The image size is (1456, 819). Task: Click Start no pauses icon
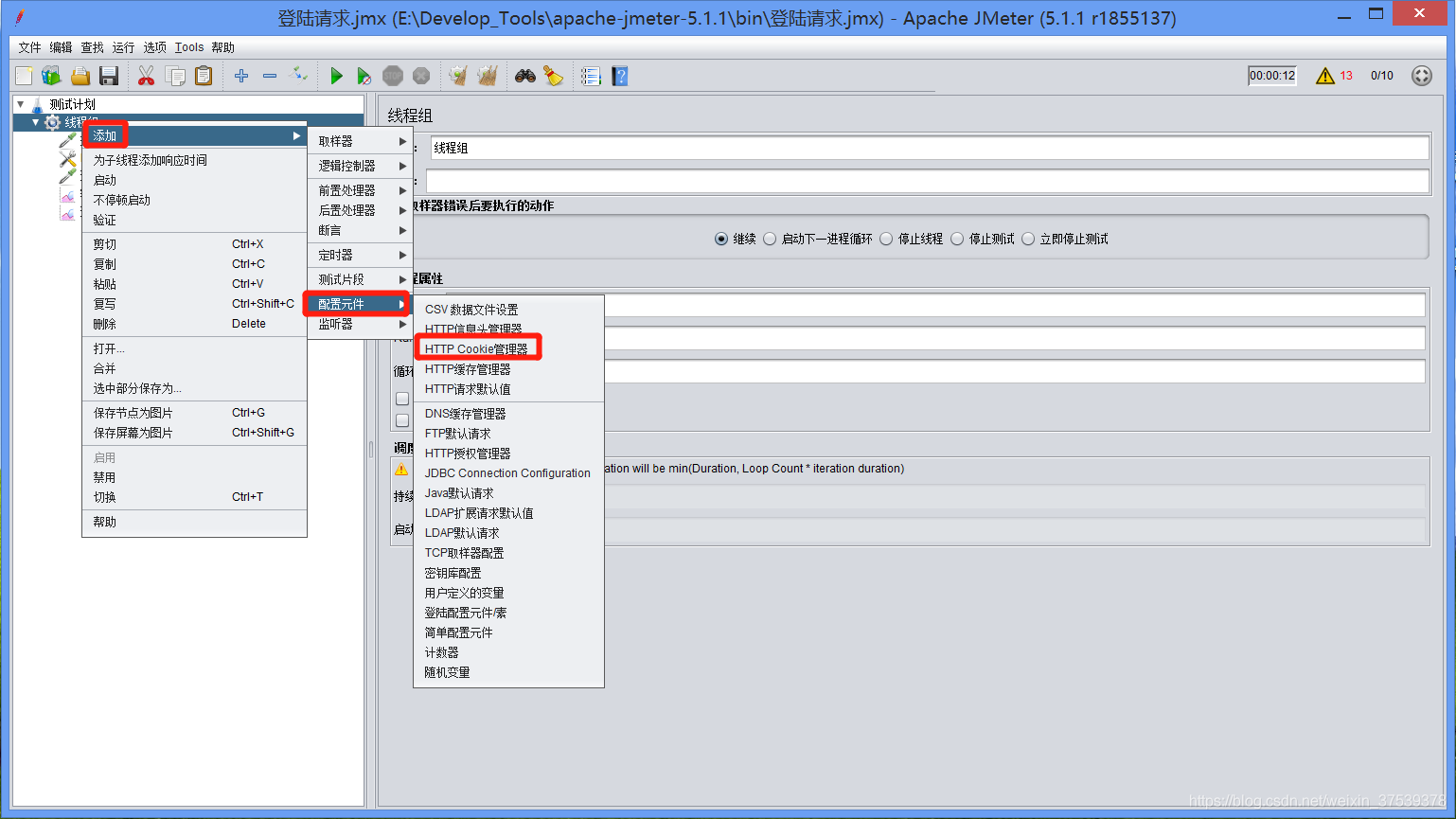pyautogui.click(x=364, y=76)
